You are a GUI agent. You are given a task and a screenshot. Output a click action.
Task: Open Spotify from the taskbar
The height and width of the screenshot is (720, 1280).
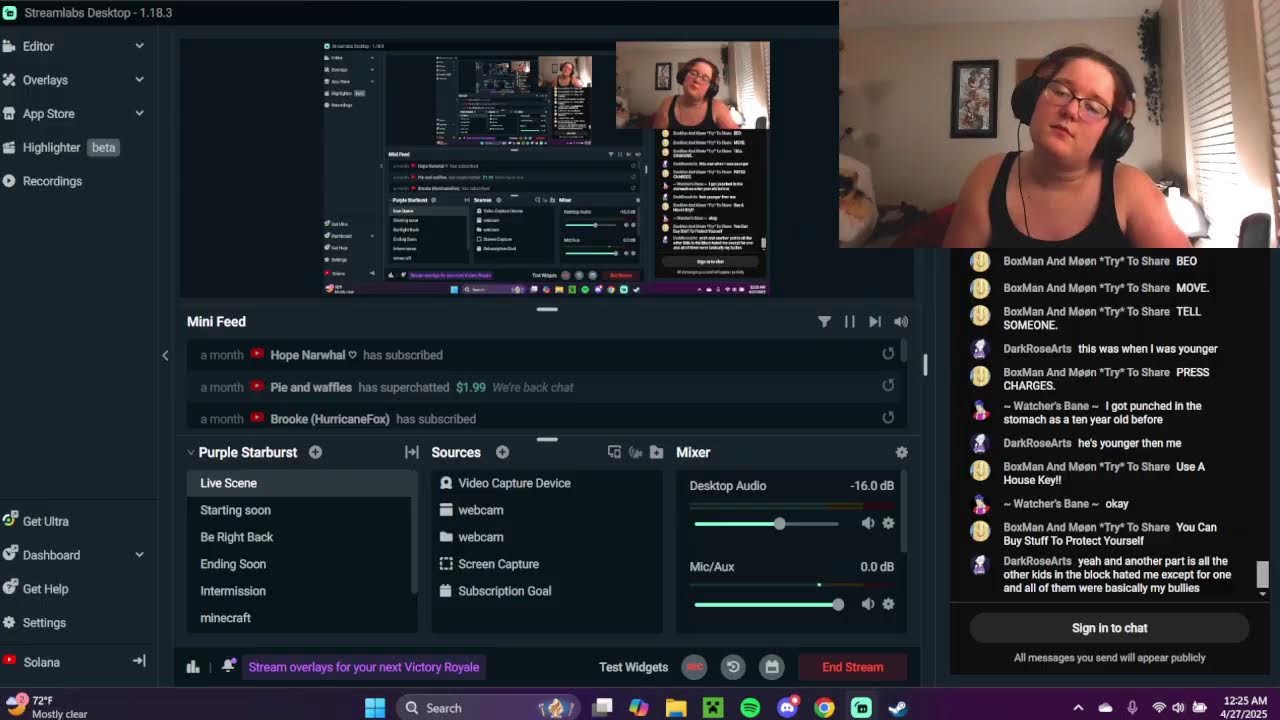[x=750, y=708]
